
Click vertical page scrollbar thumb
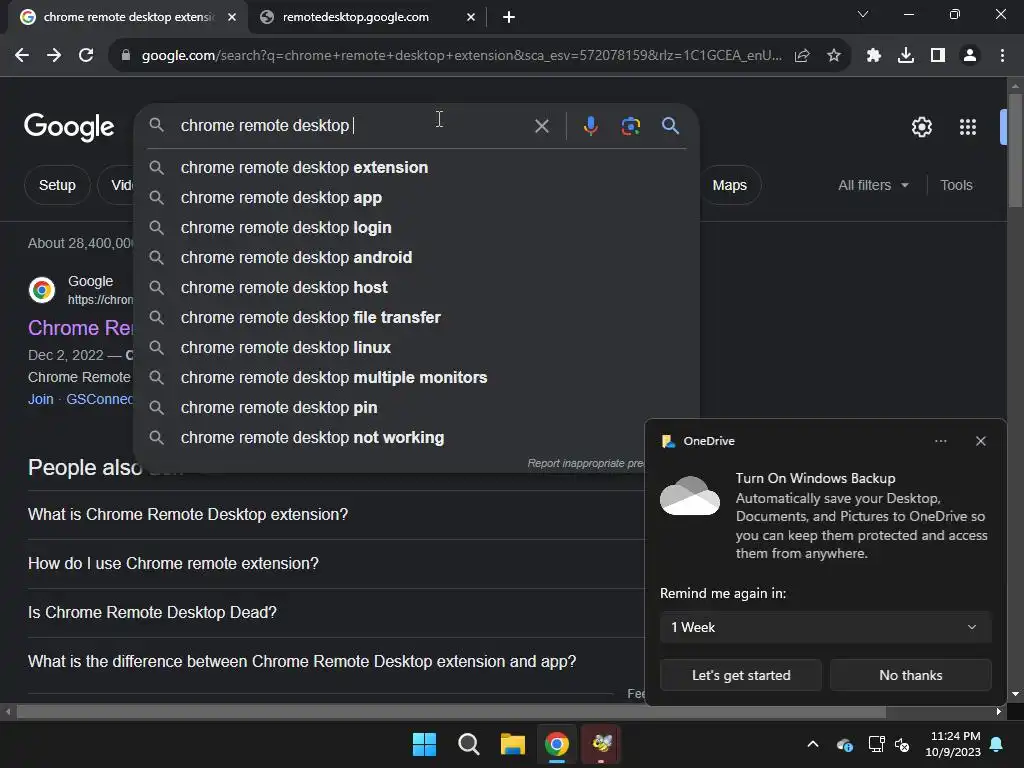coord(1015,150)
